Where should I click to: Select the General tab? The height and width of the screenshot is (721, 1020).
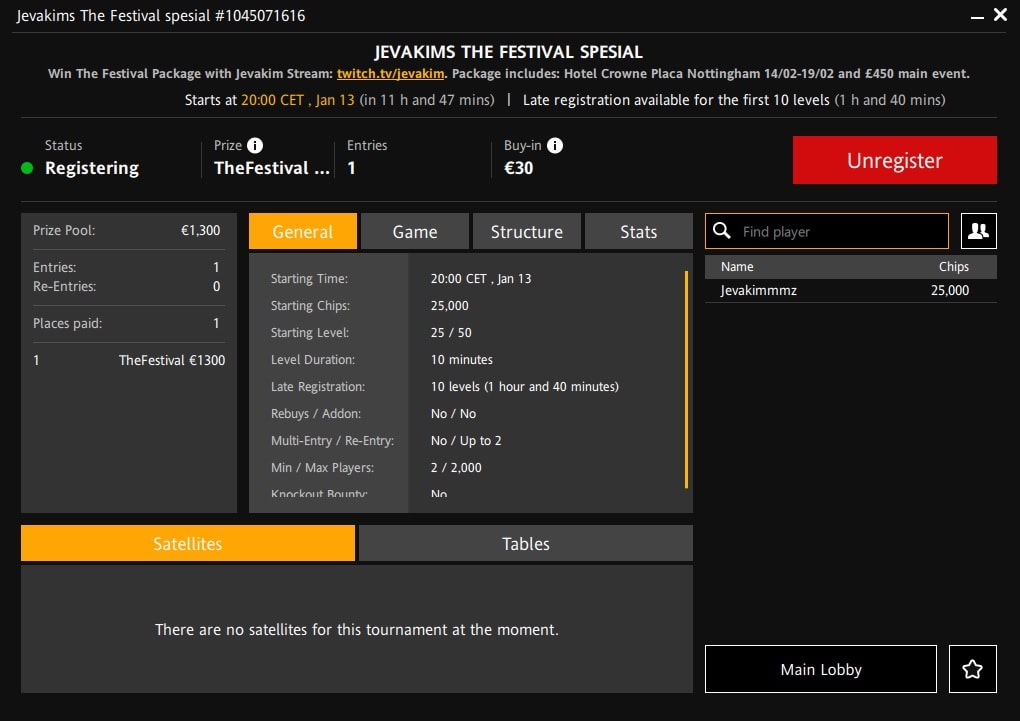coord(302,231)
